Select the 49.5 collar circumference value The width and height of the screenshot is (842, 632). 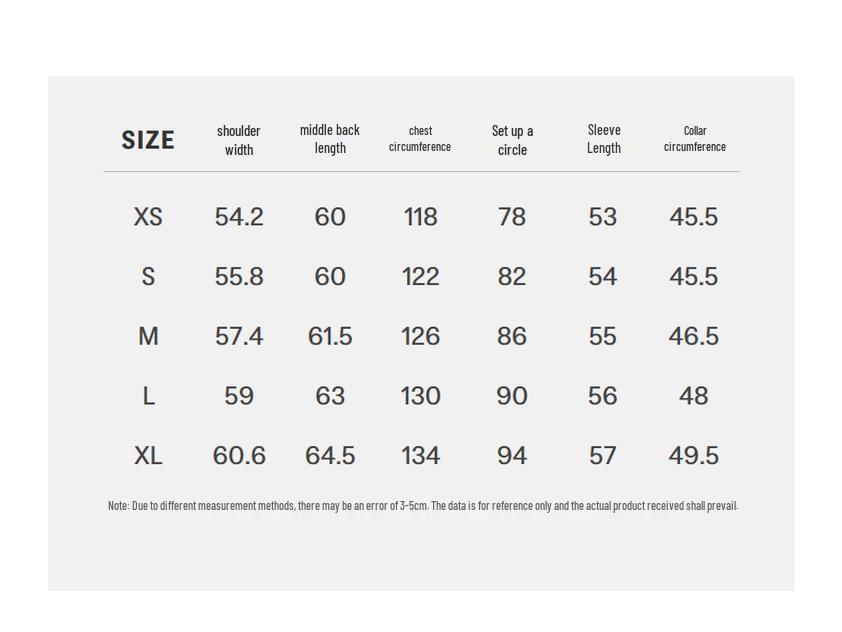(694, 456)
